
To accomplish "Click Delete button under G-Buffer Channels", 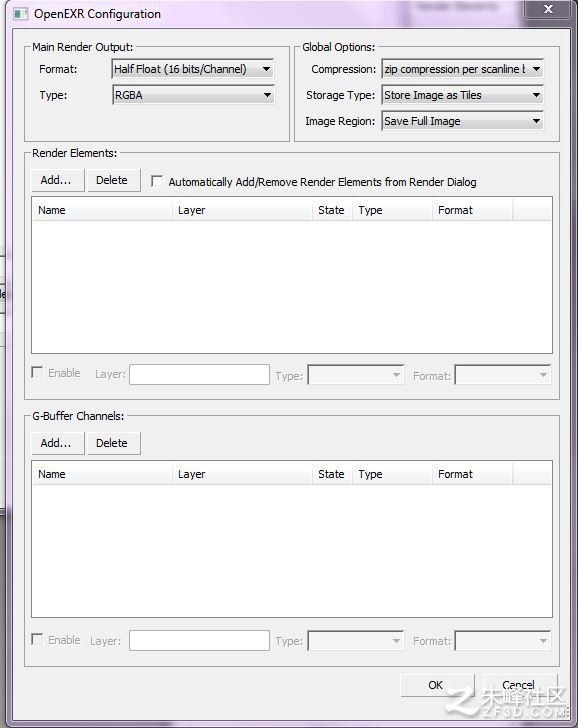I will (x=114, y=443).
